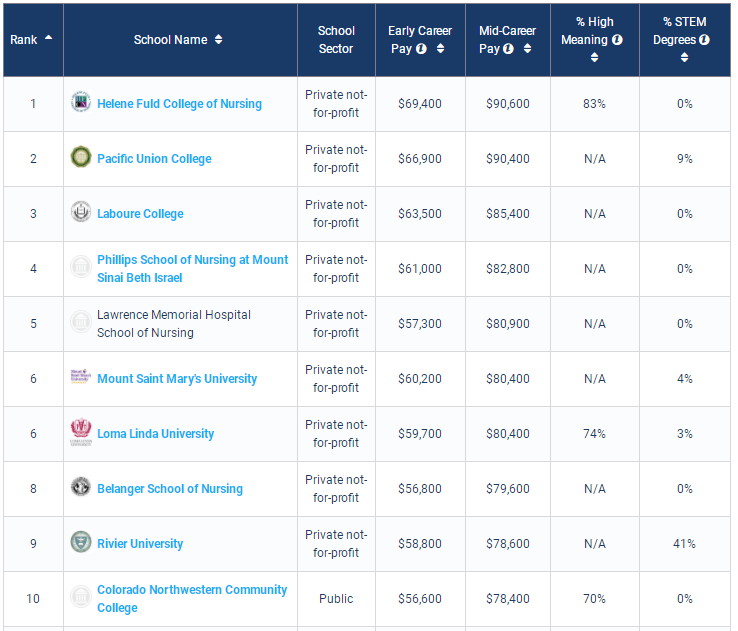Click Lawrence Memorial Hospital placeholder logo

[81, 322]
